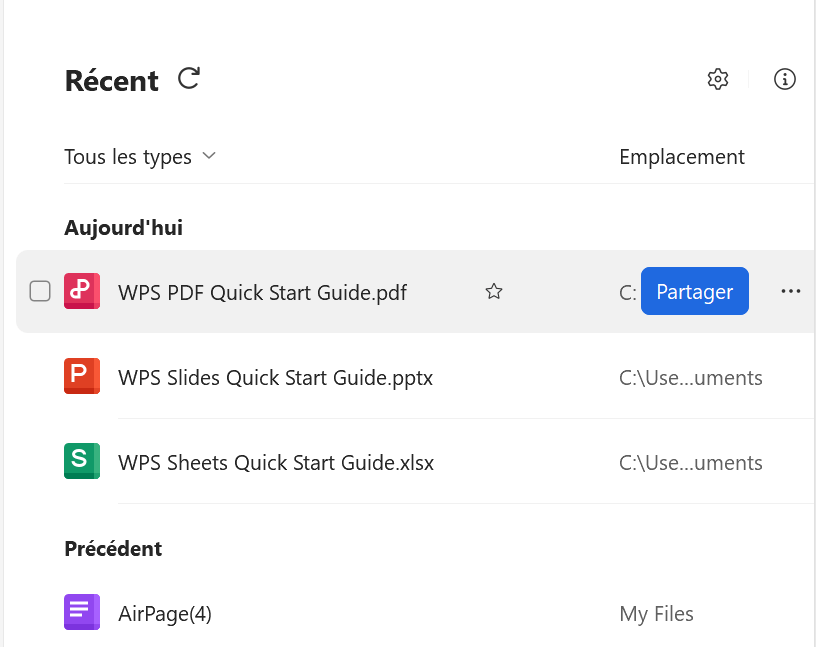The image size is (816, 647).
Task: Select the checkbox to mark the highlighted row
Action: pyautogui.click(x=40, y=291)
